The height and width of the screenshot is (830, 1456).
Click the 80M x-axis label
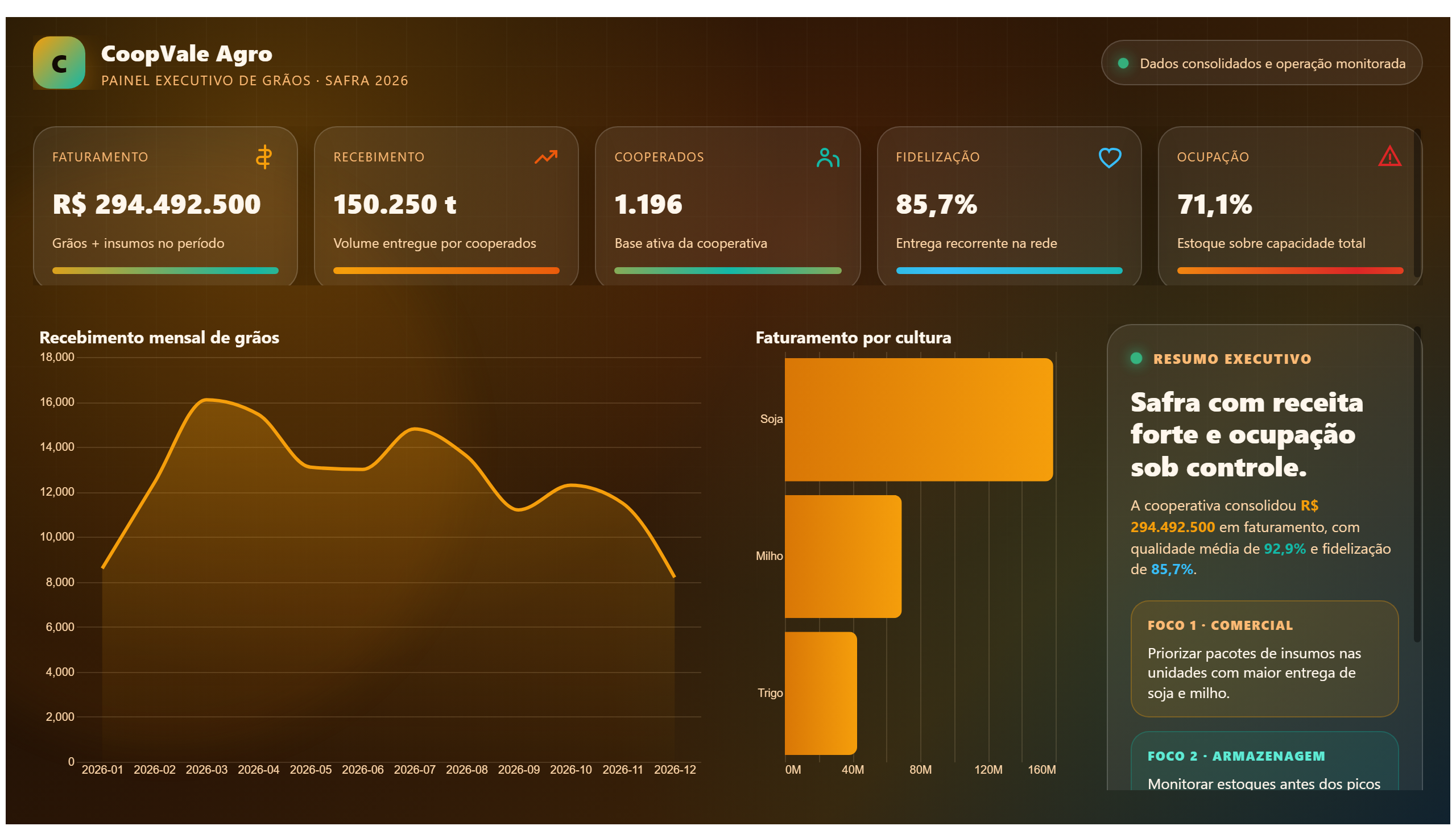920,770
